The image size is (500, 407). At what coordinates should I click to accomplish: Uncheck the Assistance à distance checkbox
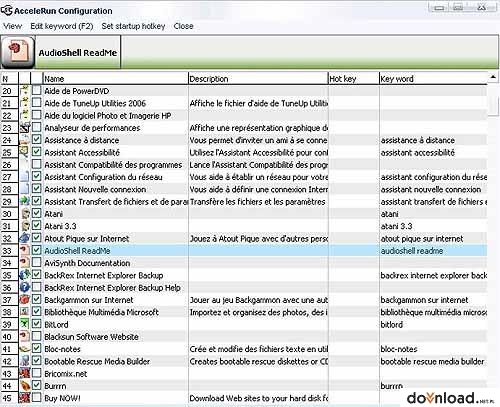coord(36,139)
